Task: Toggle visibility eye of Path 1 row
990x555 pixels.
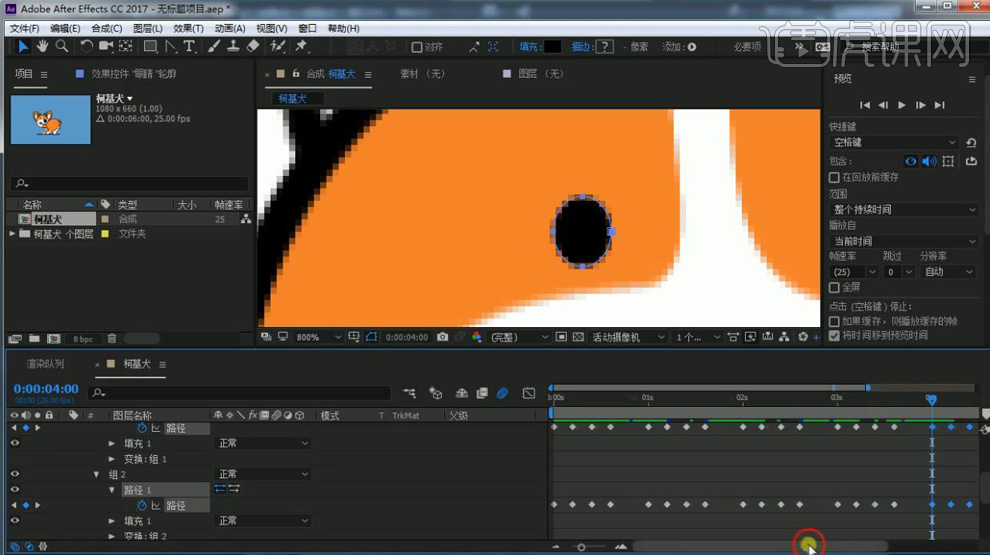Action: click(x=15, y=489)
